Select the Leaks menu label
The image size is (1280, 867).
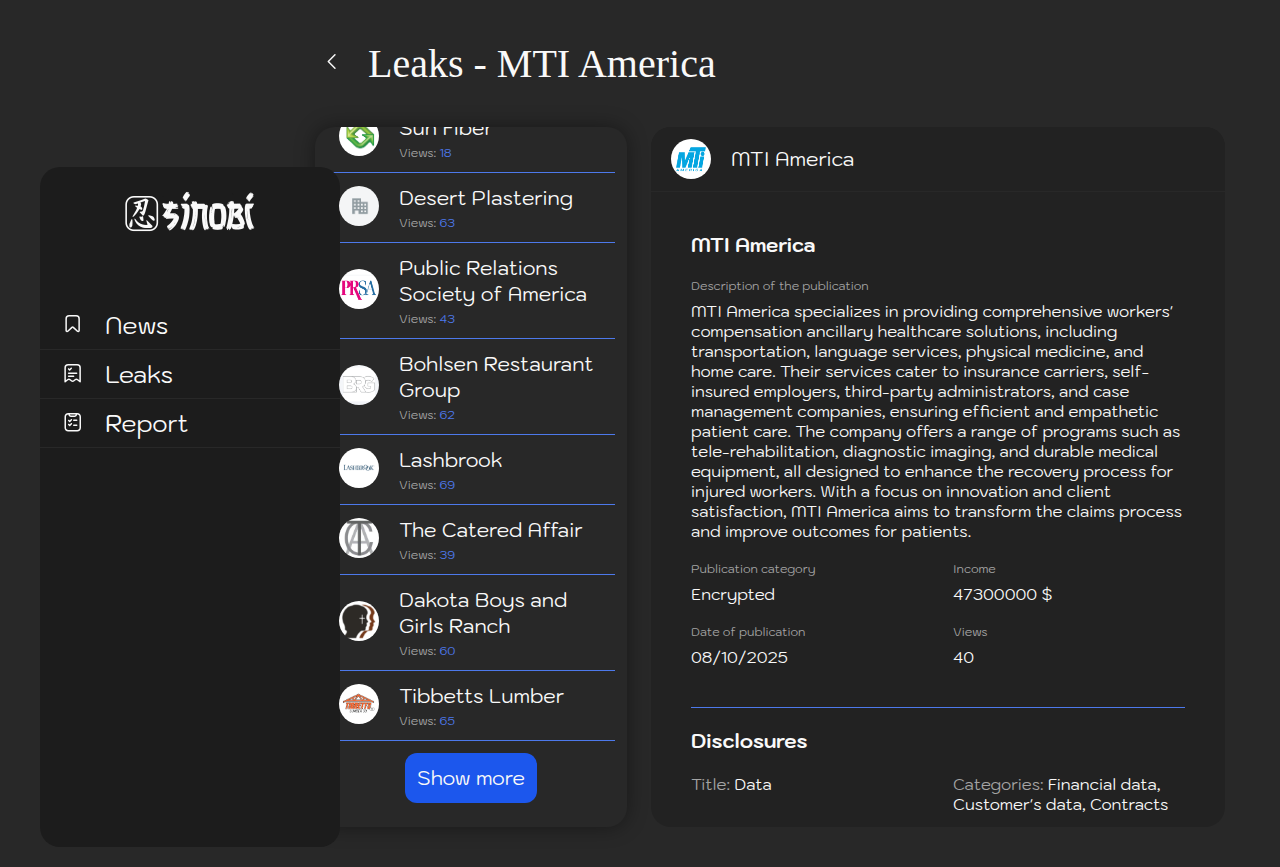point(139,375)
